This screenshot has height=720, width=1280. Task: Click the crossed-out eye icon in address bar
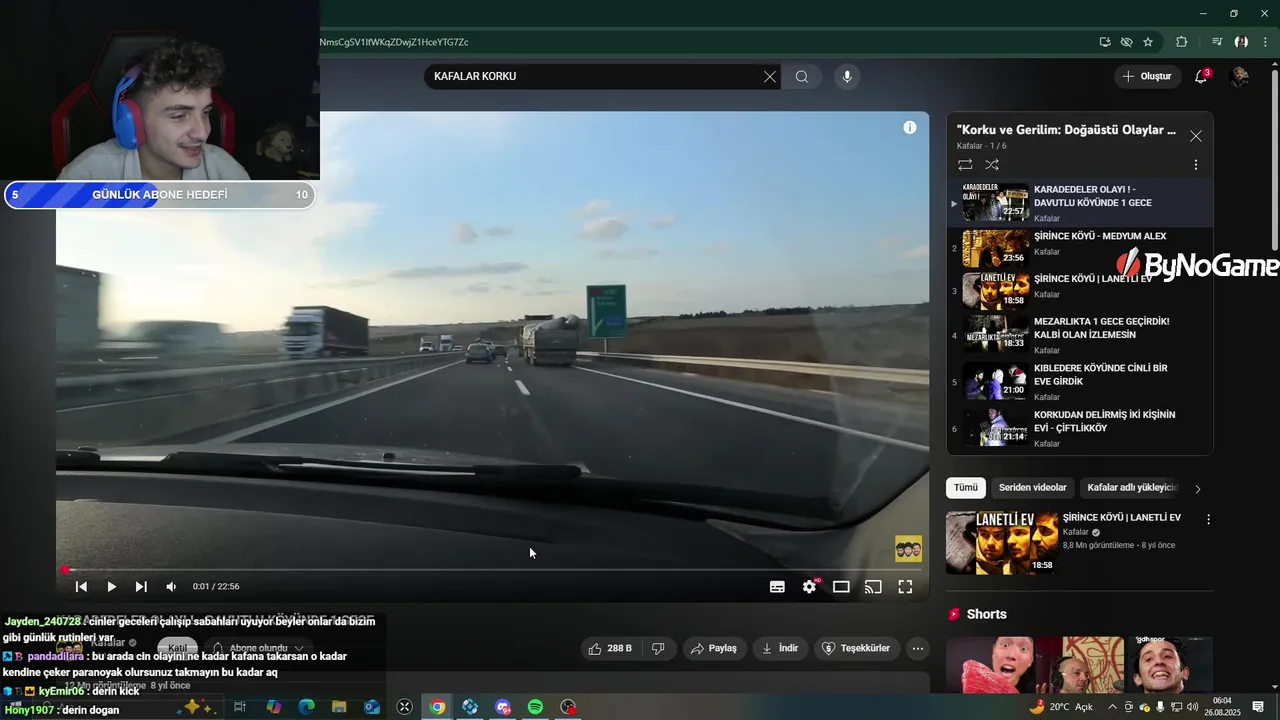tap(1126, 42)
